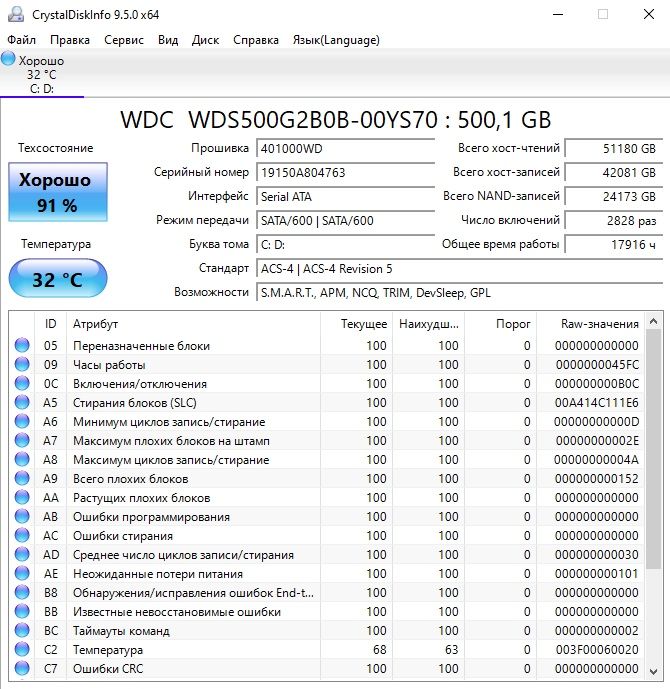Click the Техсостояние label
The width and height of the screenshot is (670, 689).
tap(55, 148)
